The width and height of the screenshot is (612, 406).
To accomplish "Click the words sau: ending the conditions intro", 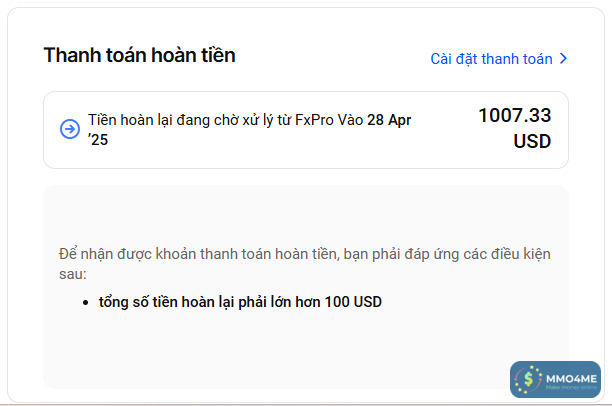I will coord(73,273).
